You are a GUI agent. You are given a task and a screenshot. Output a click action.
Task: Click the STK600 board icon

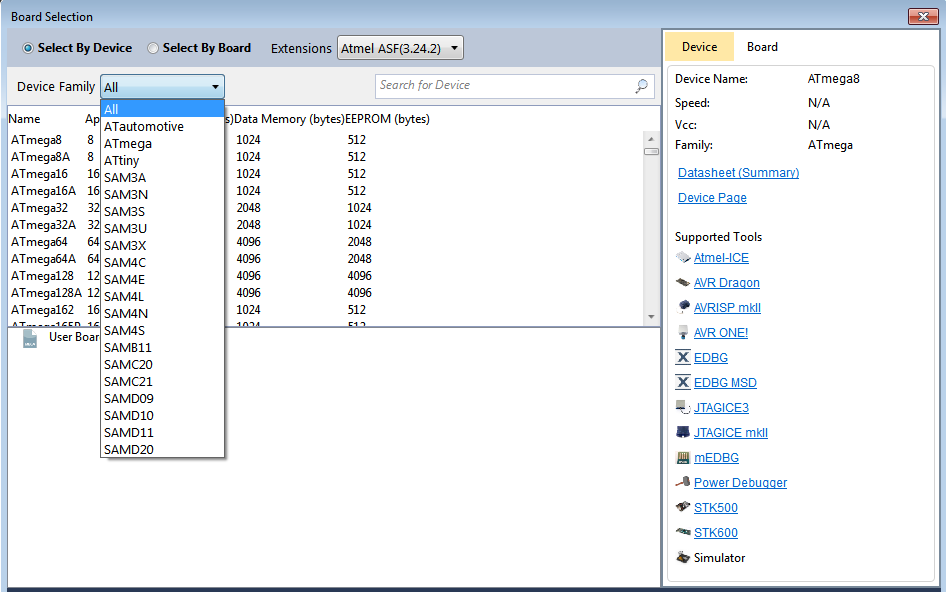coord(683,532)
